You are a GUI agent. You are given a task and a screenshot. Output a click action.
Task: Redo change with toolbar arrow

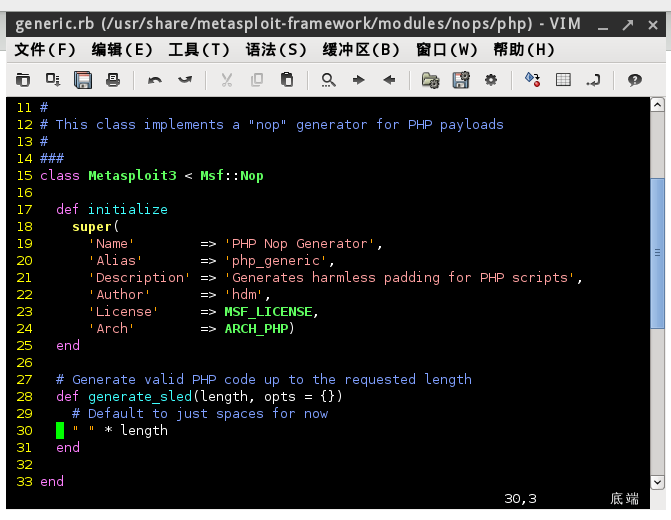coord(185,80)
